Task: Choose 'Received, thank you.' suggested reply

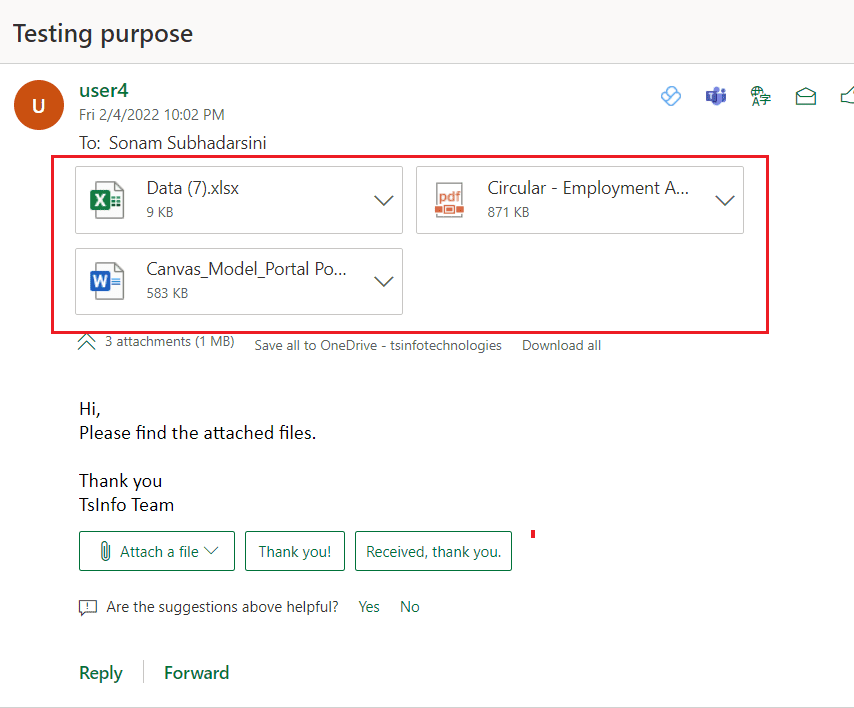Action: click(434, 551)
